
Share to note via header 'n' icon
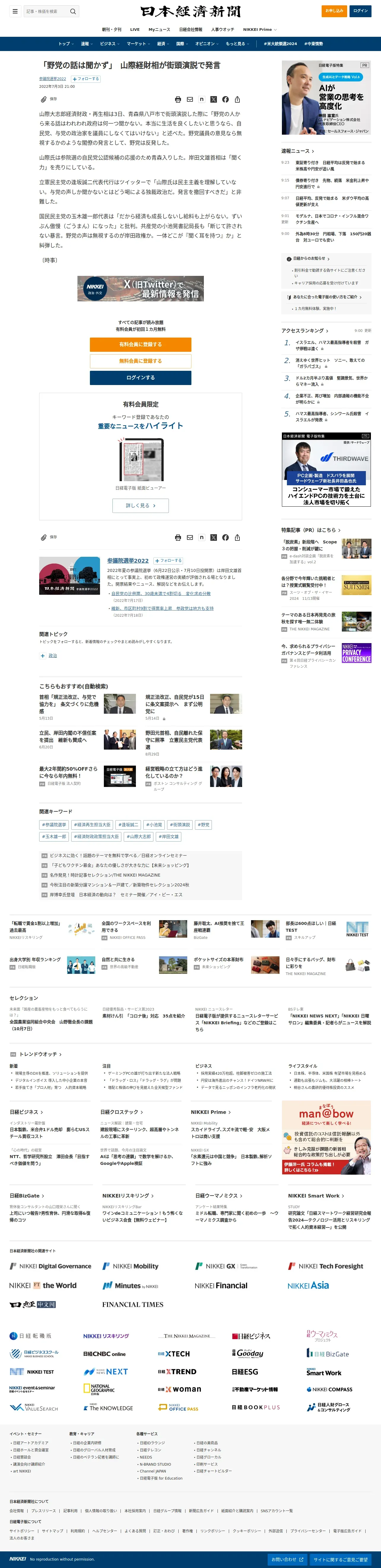tap(201, 99)
